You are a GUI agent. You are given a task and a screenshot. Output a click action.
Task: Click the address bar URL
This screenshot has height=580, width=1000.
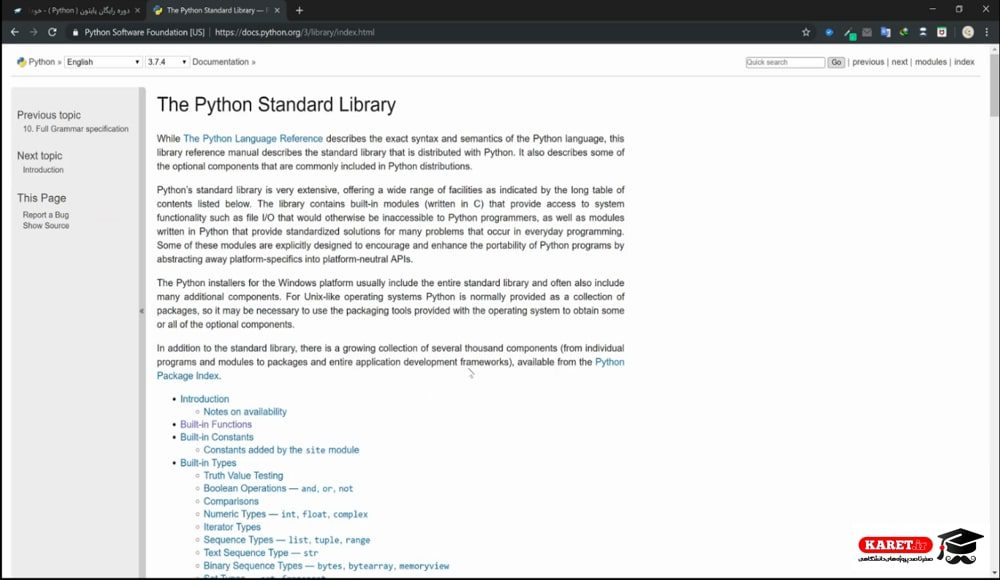pyautogui.click(x=295, y=32)
